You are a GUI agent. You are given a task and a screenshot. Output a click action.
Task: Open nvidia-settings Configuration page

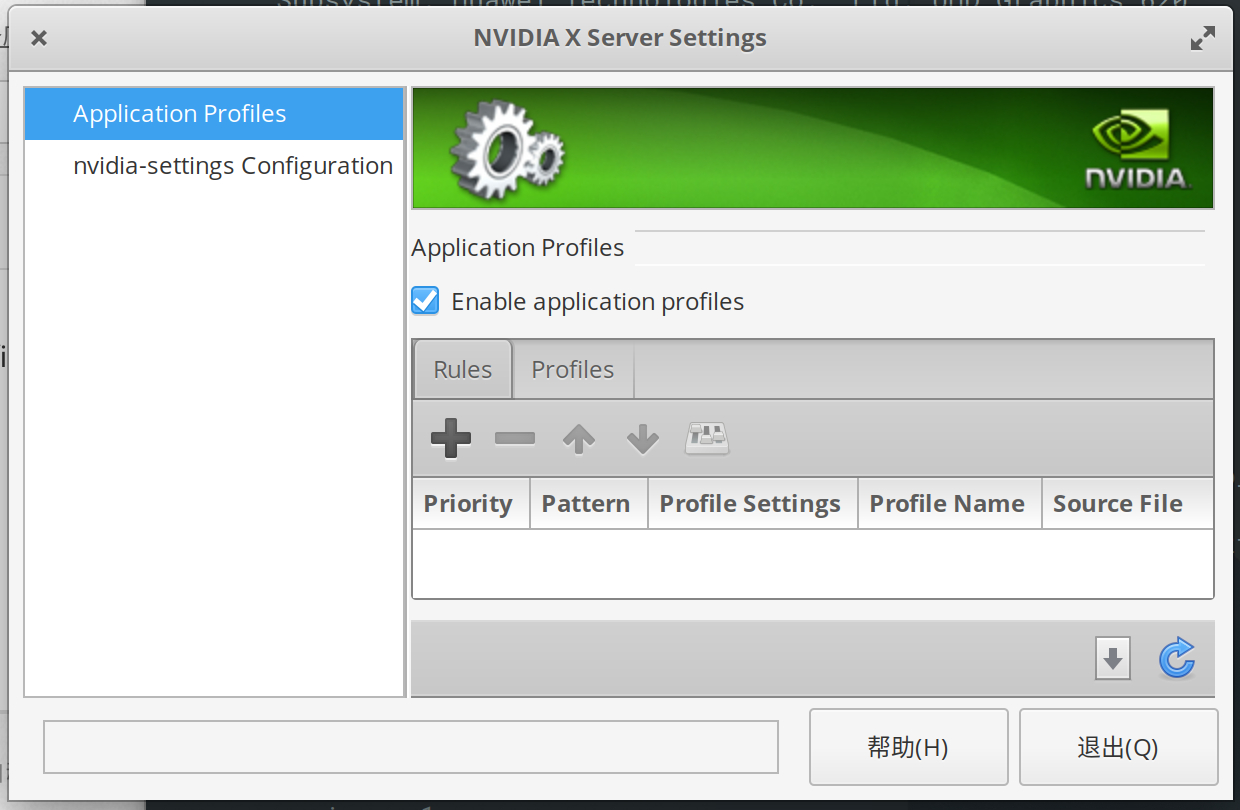pos(233,166)
